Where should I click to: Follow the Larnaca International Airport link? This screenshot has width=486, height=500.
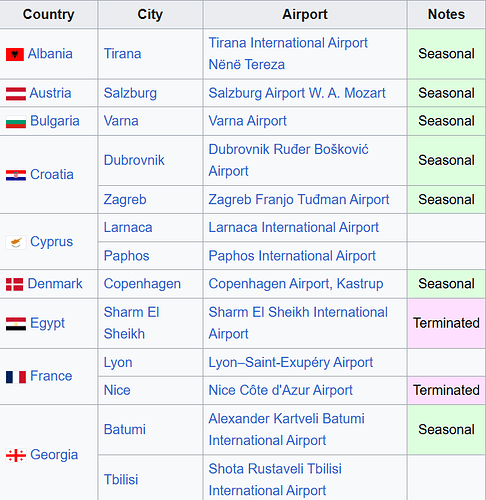coord(294,228)
